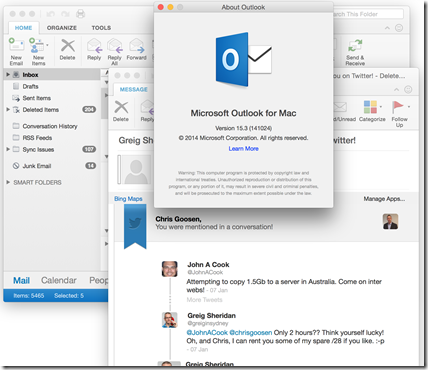Click Categorize icon in message window
Viewport: 428px width, 370px height.
pyautogui.click(x=370, y=107)
